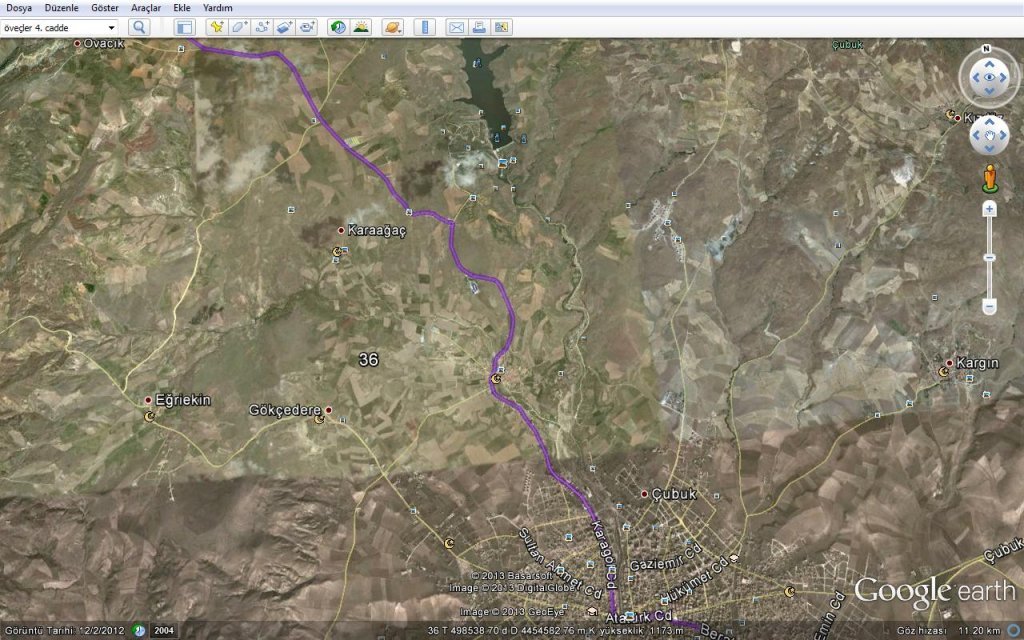This screenshot has height=640, width=1024.
Task: Toggle historical imagery clock
Action: (x=338, y=27)
